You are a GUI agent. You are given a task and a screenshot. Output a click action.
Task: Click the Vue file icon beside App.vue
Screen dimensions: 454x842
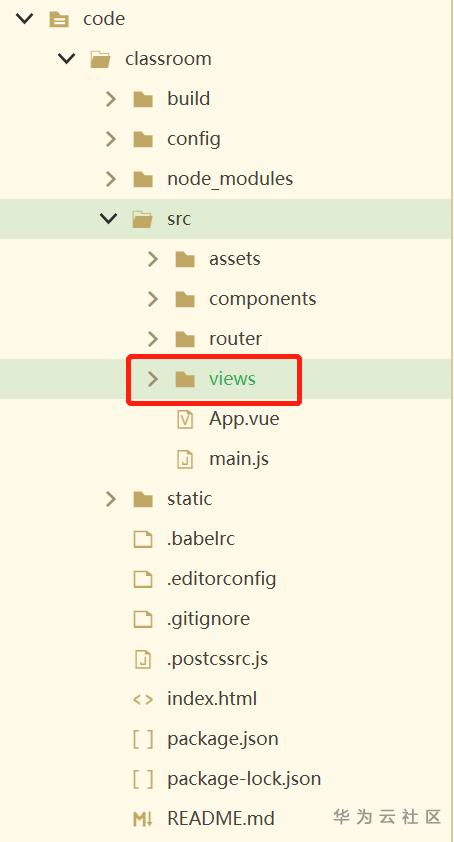(x=185, y=419)
